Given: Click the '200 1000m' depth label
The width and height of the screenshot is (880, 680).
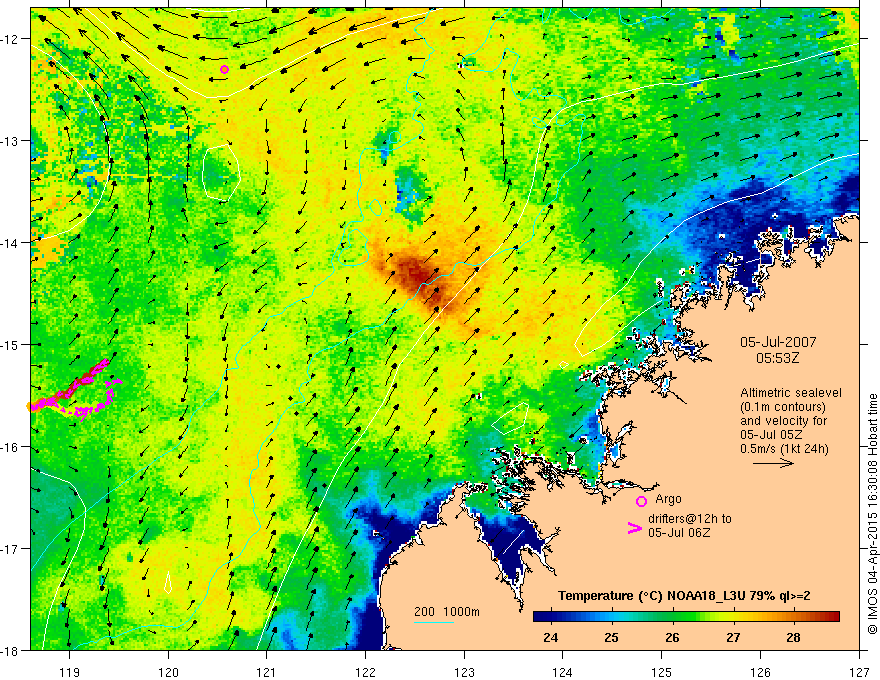Looking at the screenshot, I should (x=447, y=612).
